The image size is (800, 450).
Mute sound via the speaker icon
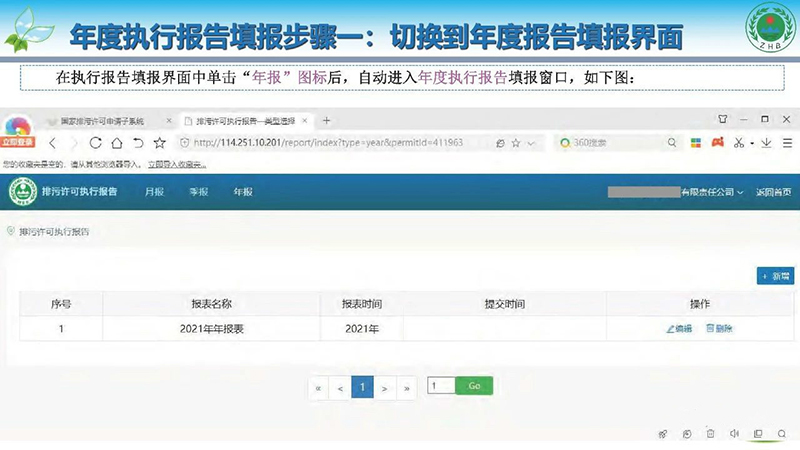[734, 433]
